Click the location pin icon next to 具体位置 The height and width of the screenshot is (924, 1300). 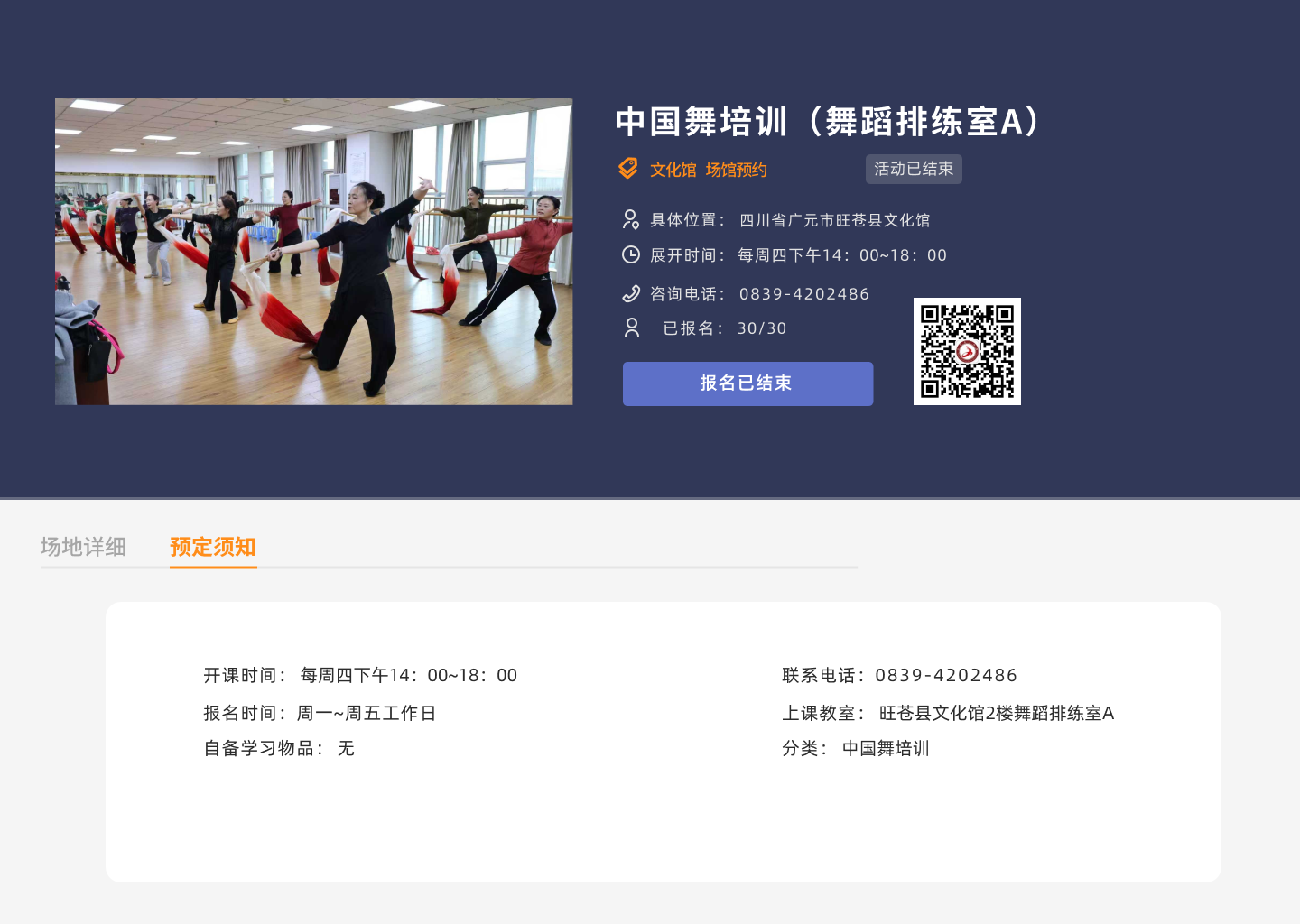coord(631,219)
